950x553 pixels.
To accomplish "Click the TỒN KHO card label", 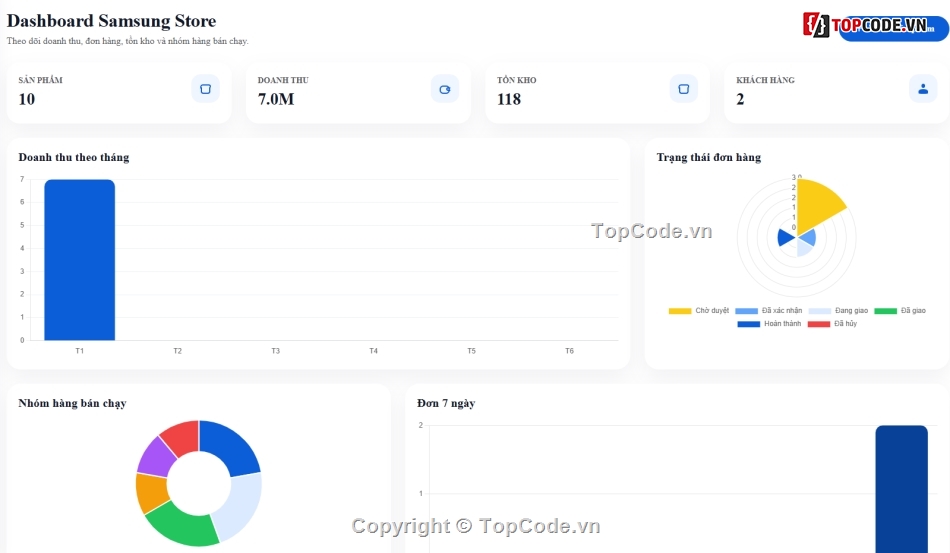I will click(517, 80).
